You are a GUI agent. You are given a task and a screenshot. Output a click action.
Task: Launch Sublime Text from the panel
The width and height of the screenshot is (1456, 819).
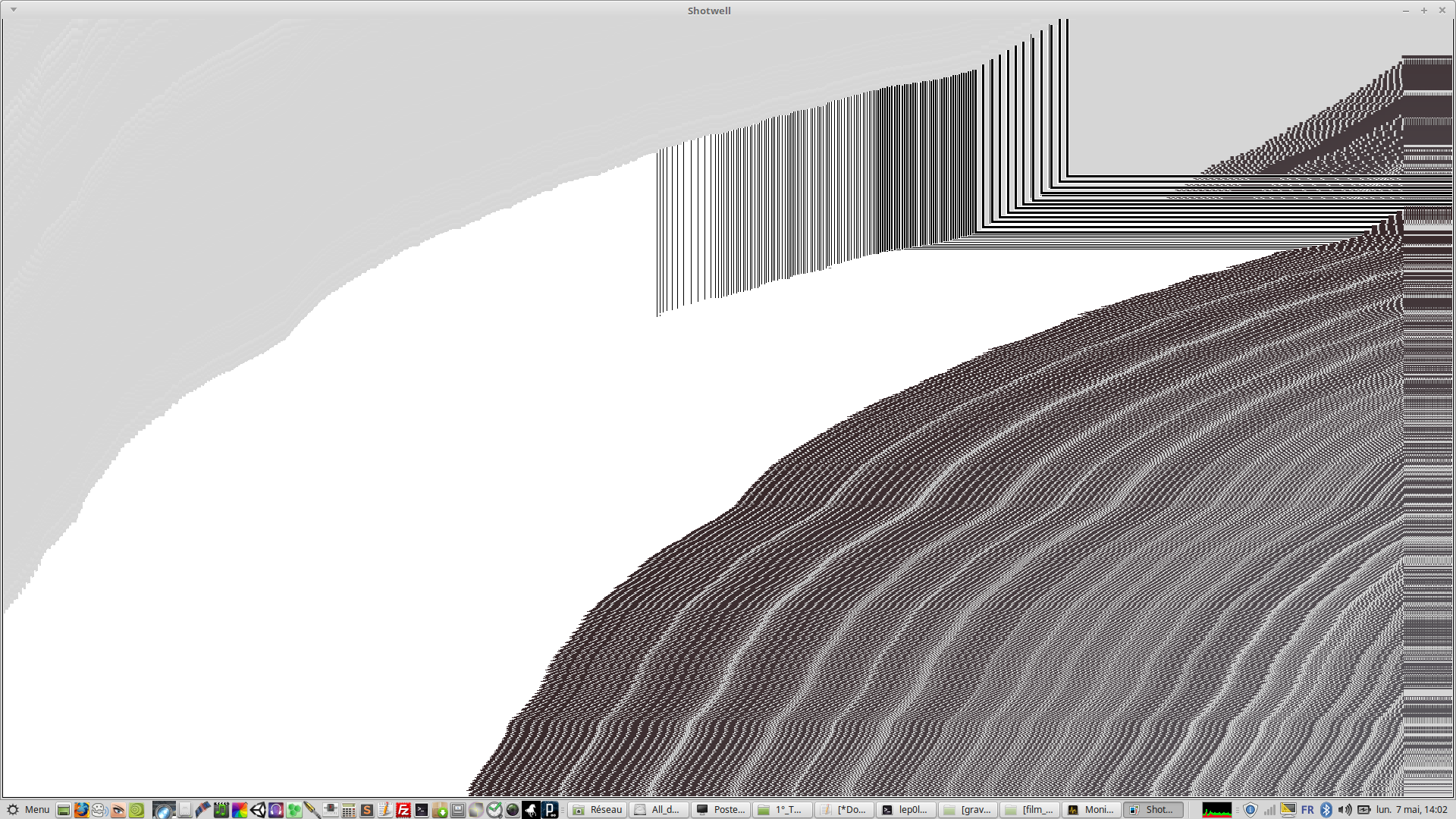pyautogui.click(x=367, y=810)
